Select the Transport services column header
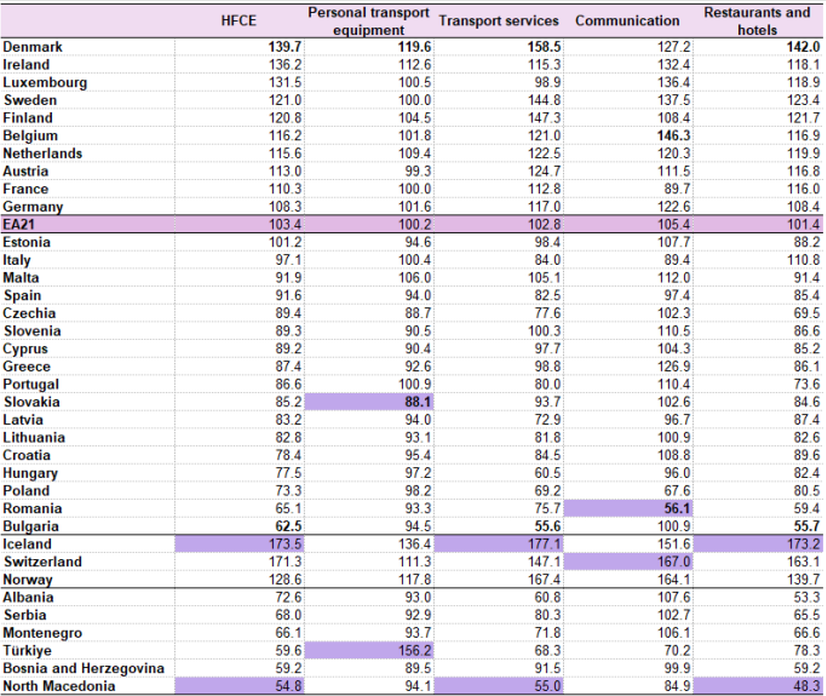 pyautogui.click(x=498, y=21)
